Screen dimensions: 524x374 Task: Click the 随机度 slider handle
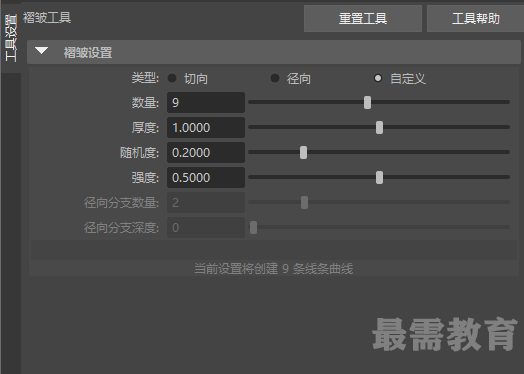click(x=303, y=152)
